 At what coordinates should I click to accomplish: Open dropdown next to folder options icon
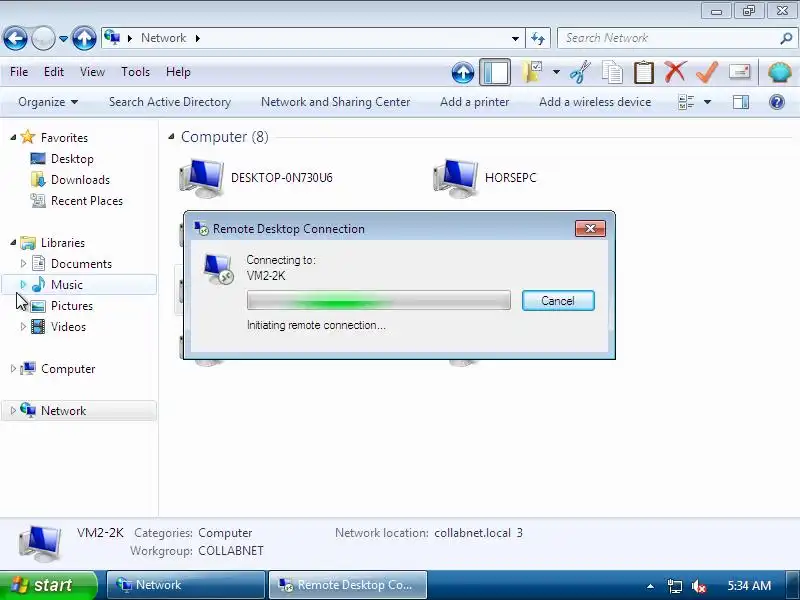[x=556, y=72]
